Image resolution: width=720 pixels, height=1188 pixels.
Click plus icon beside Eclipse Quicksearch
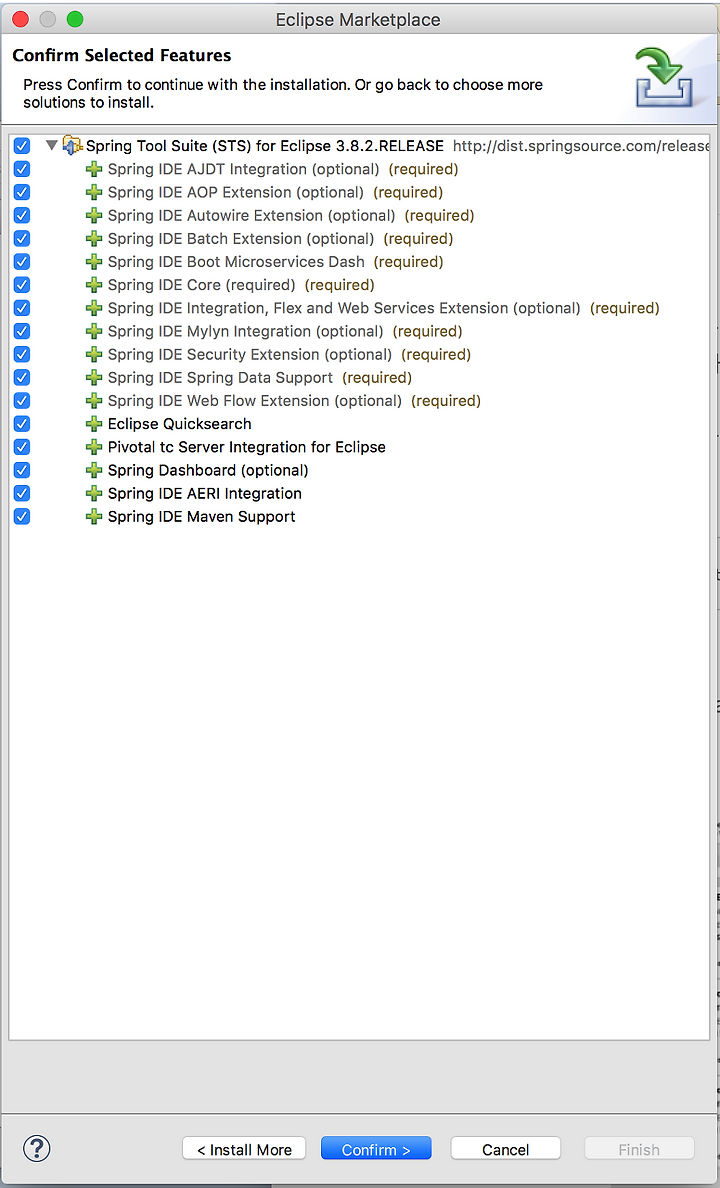(x=94, y=424)
